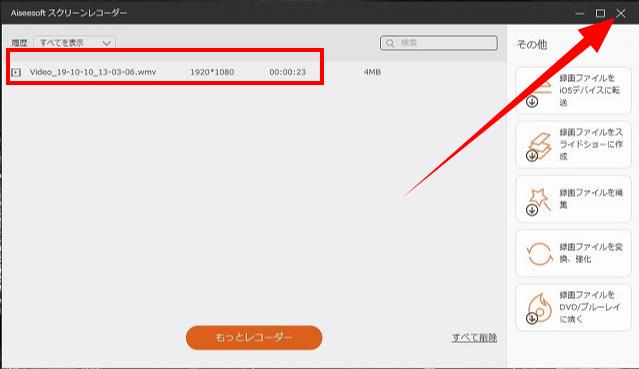Click the 00:00:23 duration value
This screenshot has width=639, height=369.
[287, 72]
